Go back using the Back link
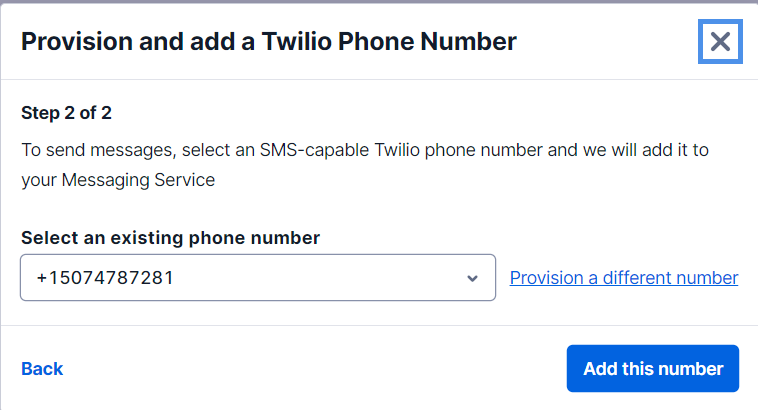Viewport: 758px width, 410px height. coord(42,369)
